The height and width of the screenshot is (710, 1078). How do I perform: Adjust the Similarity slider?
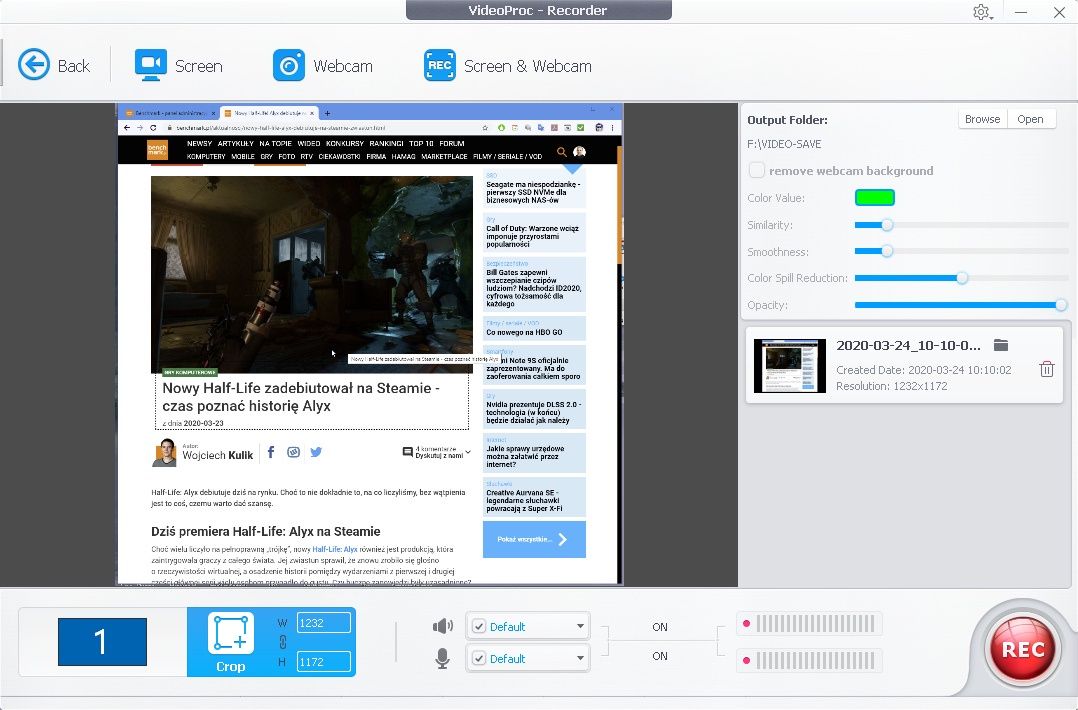tap(887, 225)
